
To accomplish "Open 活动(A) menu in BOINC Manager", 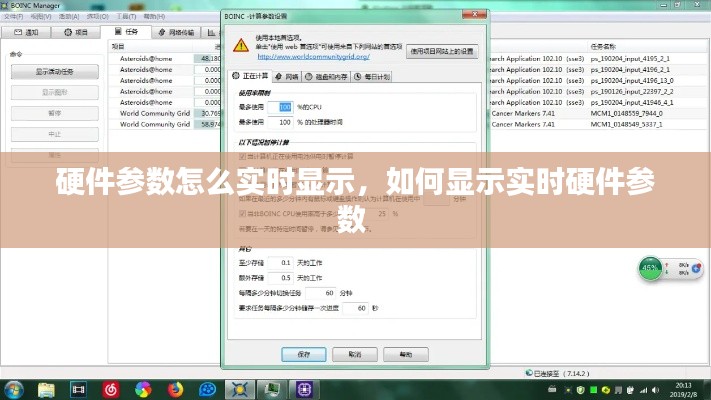I will click(x=69, y=16).
